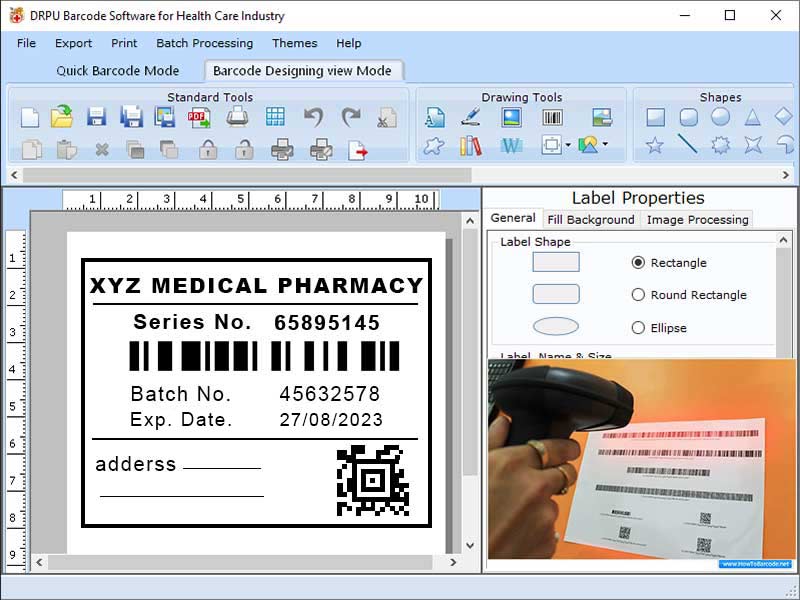Choose Round Rectangle label shape
The height and width of the screenshot is (600, 800).
point(640,295)
